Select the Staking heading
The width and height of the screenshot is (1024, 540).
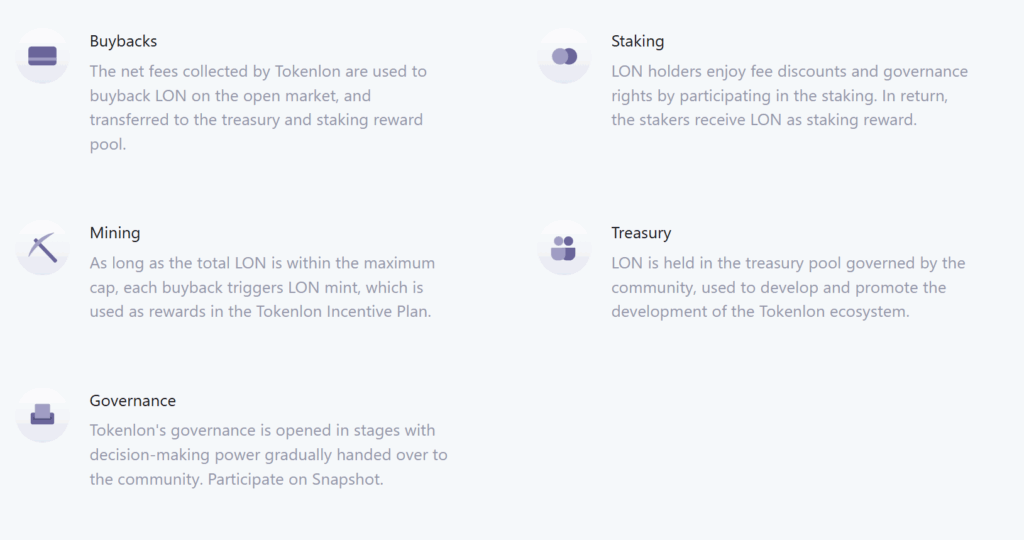tap(637, 41)
